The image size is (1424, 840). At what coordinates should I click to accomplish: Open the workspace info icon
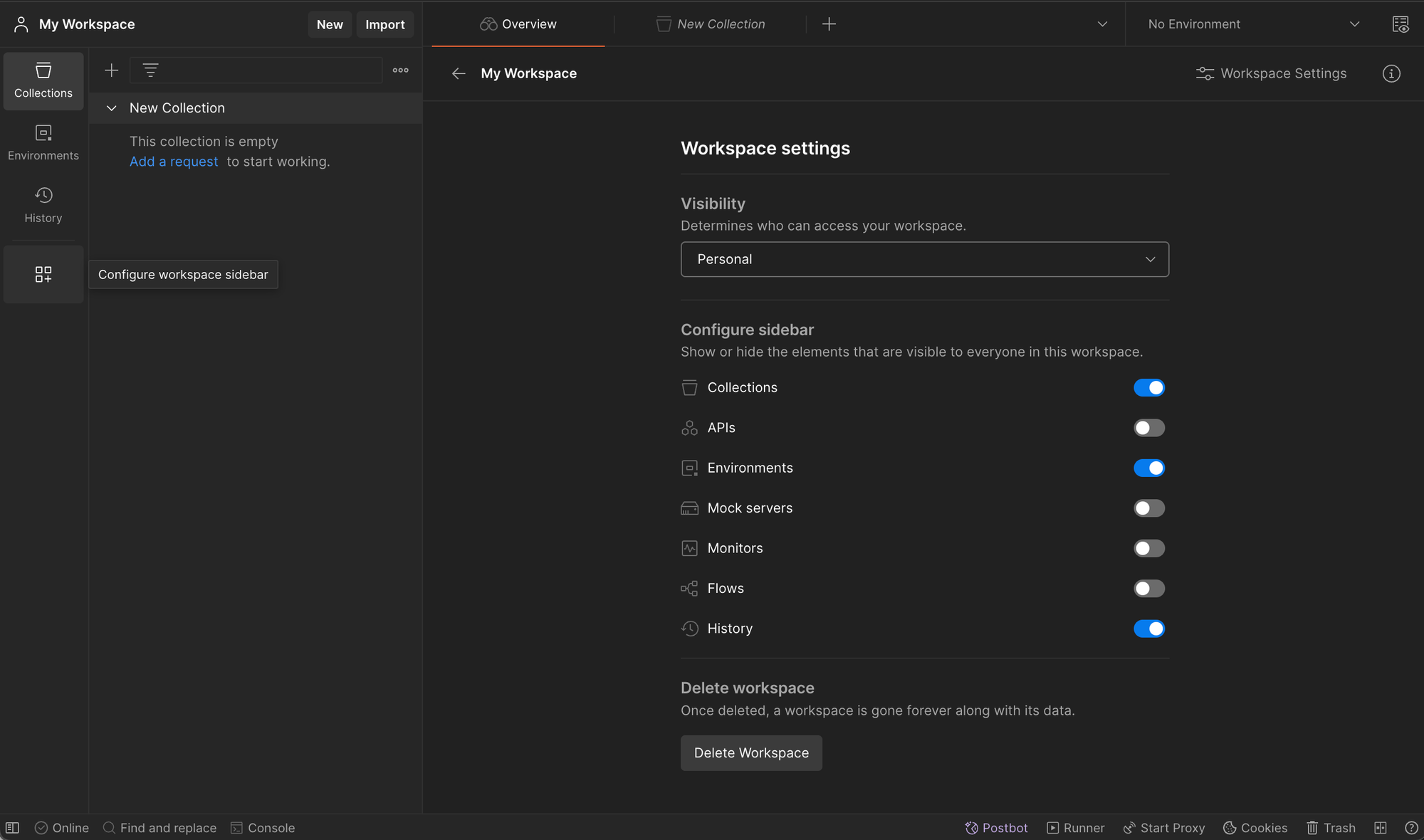coord(1391,73)
